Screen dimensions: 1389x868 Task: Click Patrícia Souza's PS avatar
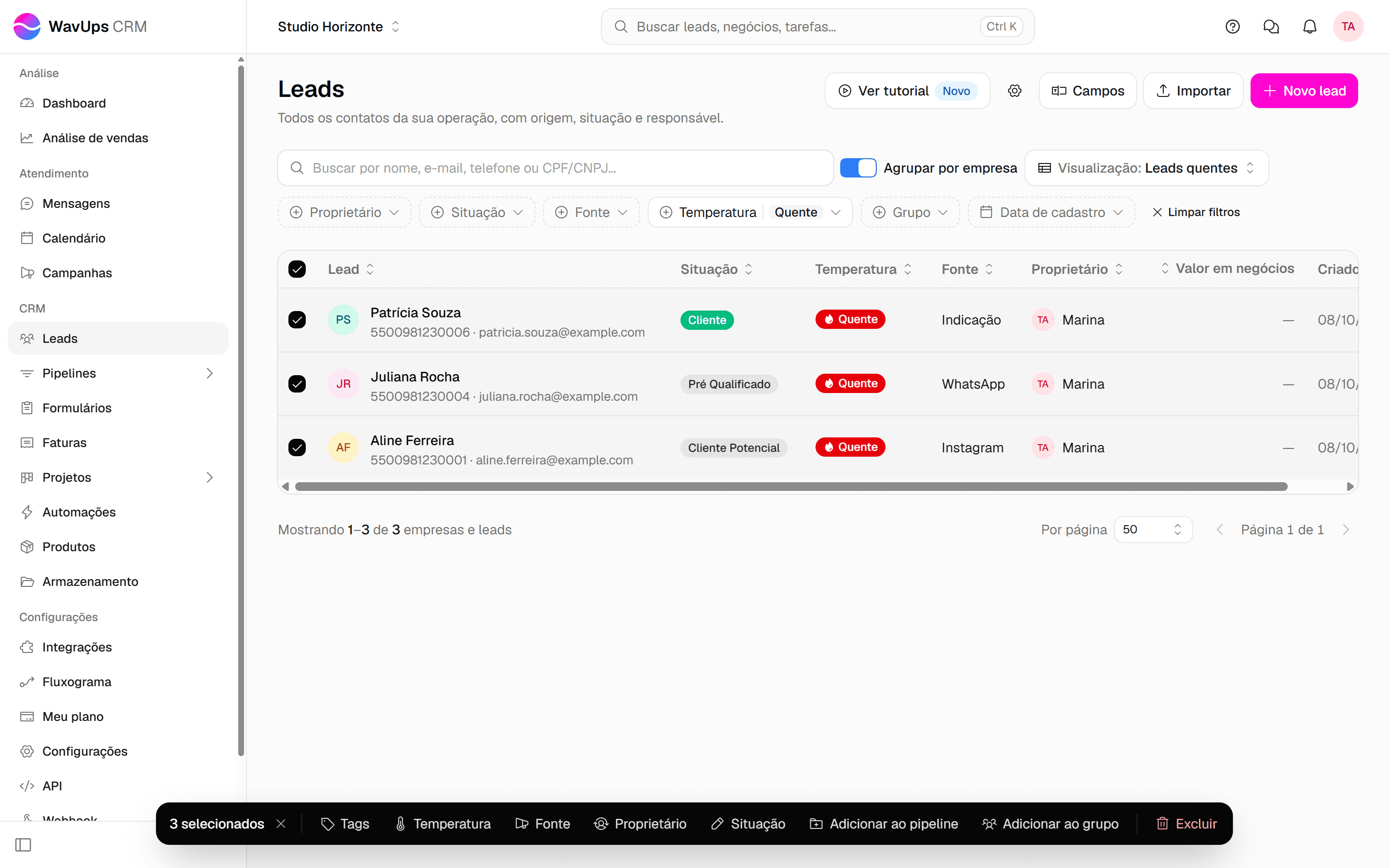[343, 320]
